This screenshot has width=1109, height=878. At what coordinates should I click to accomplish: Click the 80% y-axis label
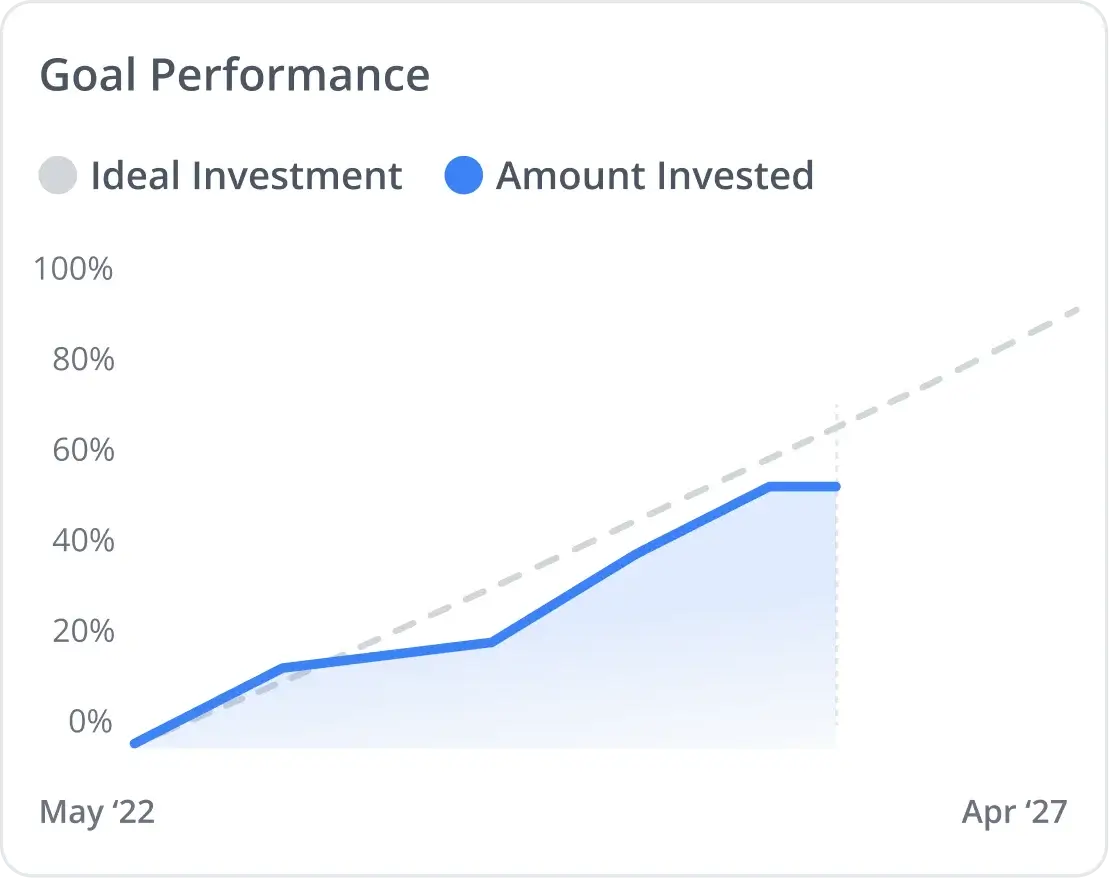(x=83, y=359)
